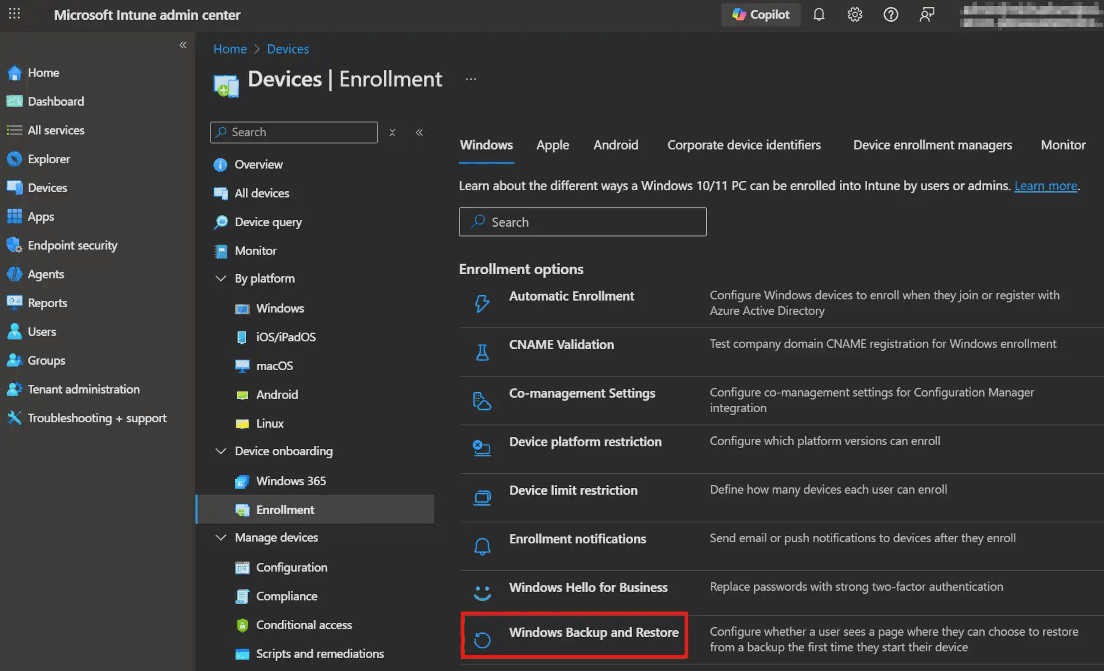Open the settings gear icon

(855, 15)
